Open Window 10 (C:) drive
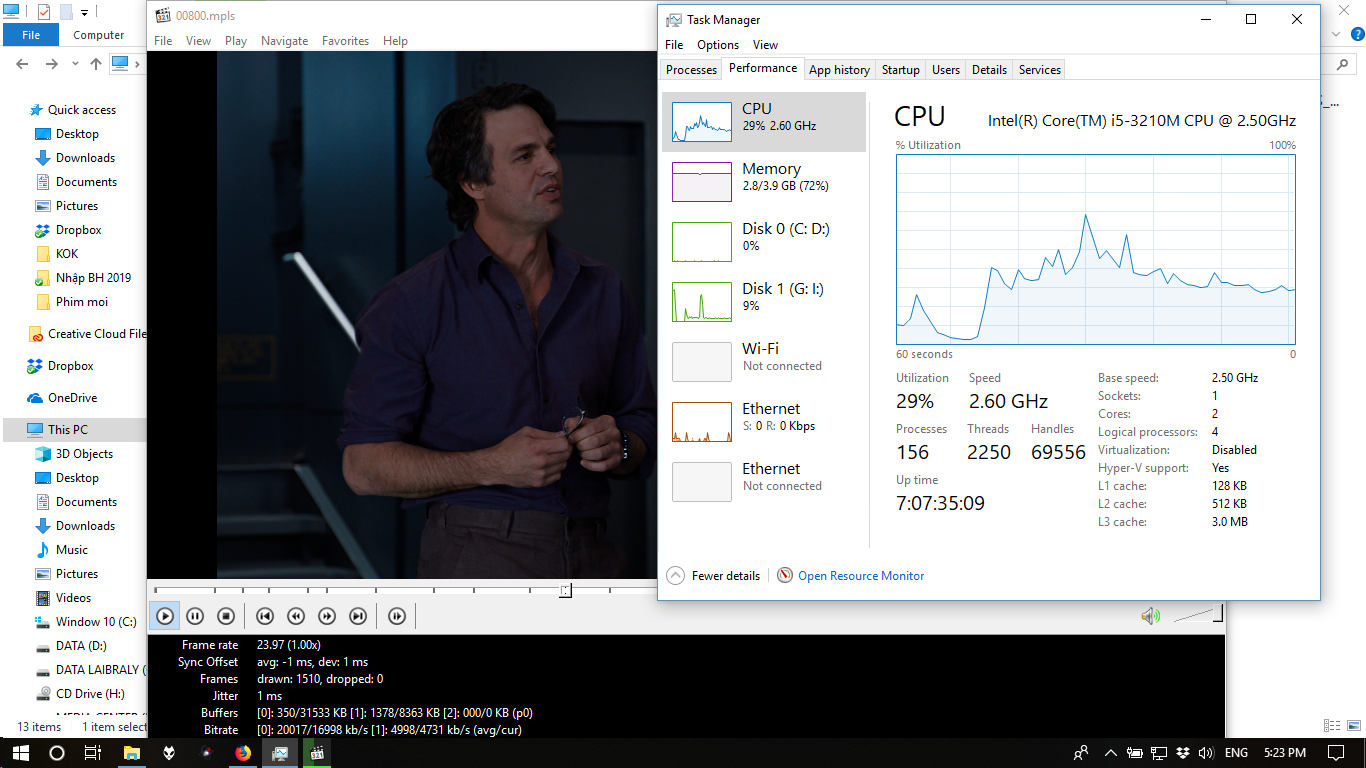The width and height of the screenshot is (1366, 768). pyautogui.click(x=96, y=622)
